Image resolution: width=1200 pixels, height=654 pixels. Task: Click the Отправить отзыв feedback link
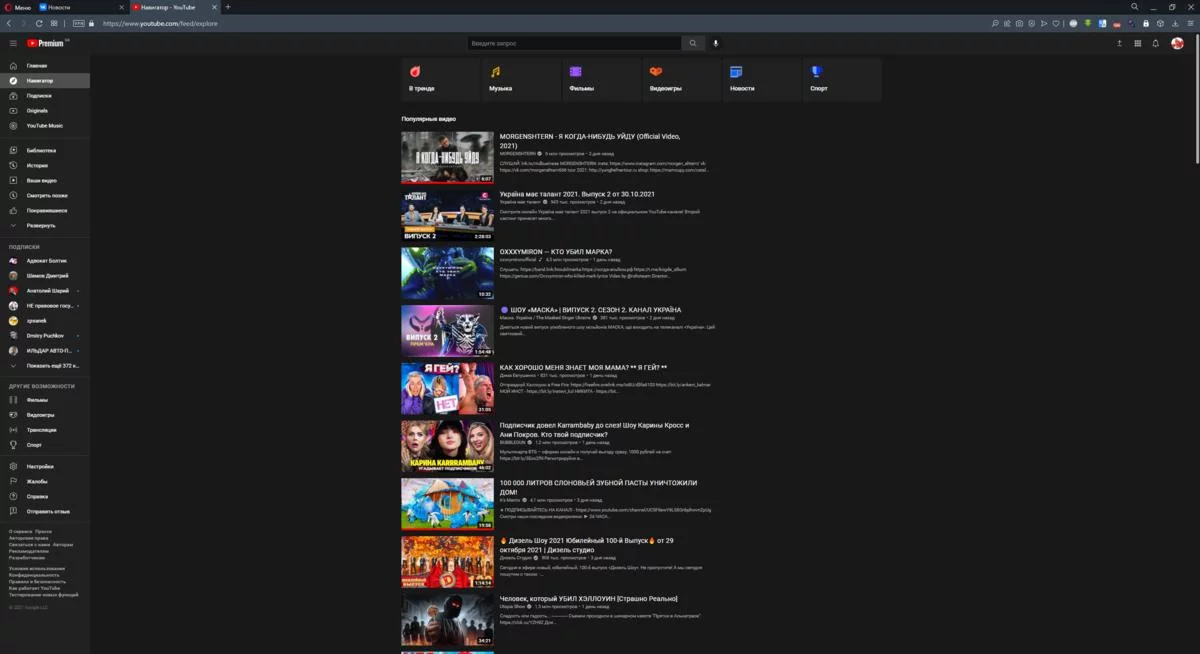click(45, 511)
